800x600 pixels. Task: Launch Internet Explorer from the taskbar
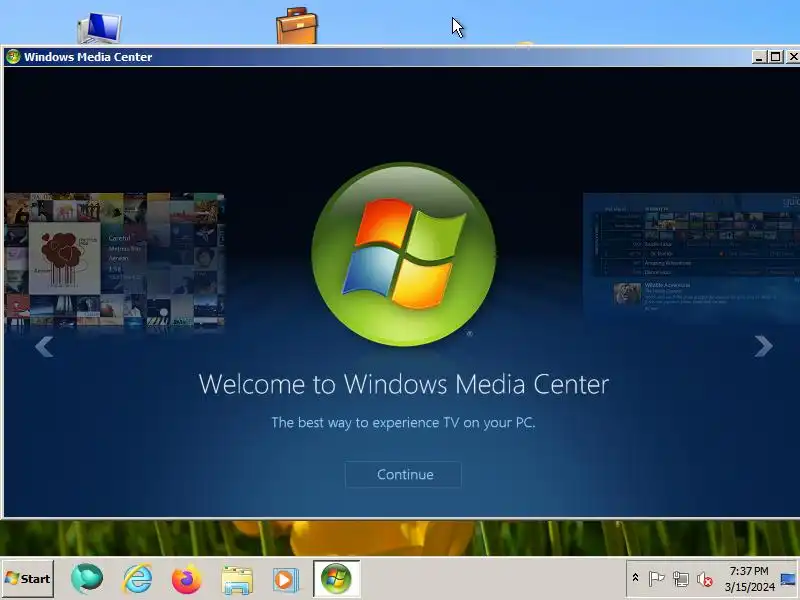[137, 579]
